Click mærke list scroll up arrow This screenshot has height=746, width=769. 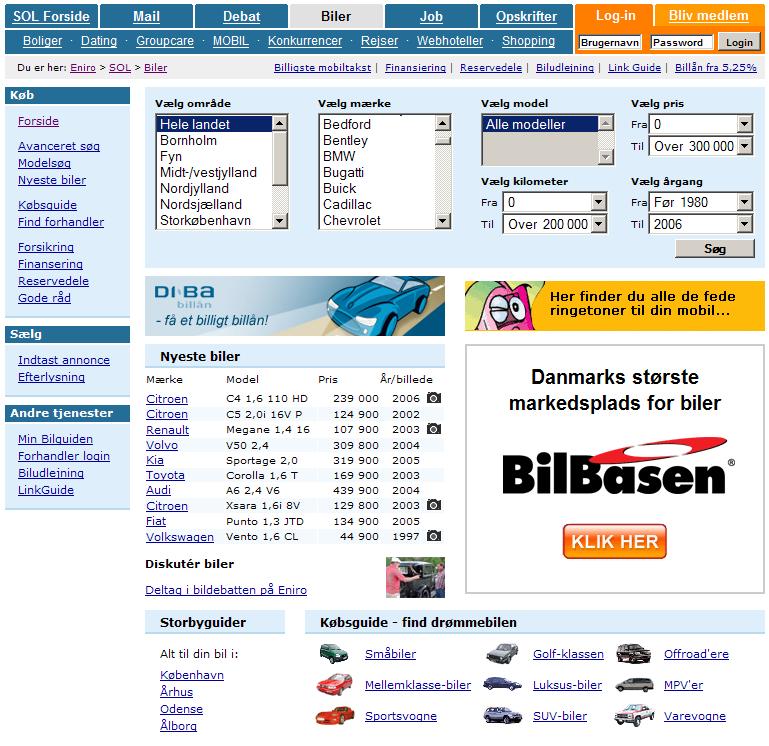click(x=442, y=123)
